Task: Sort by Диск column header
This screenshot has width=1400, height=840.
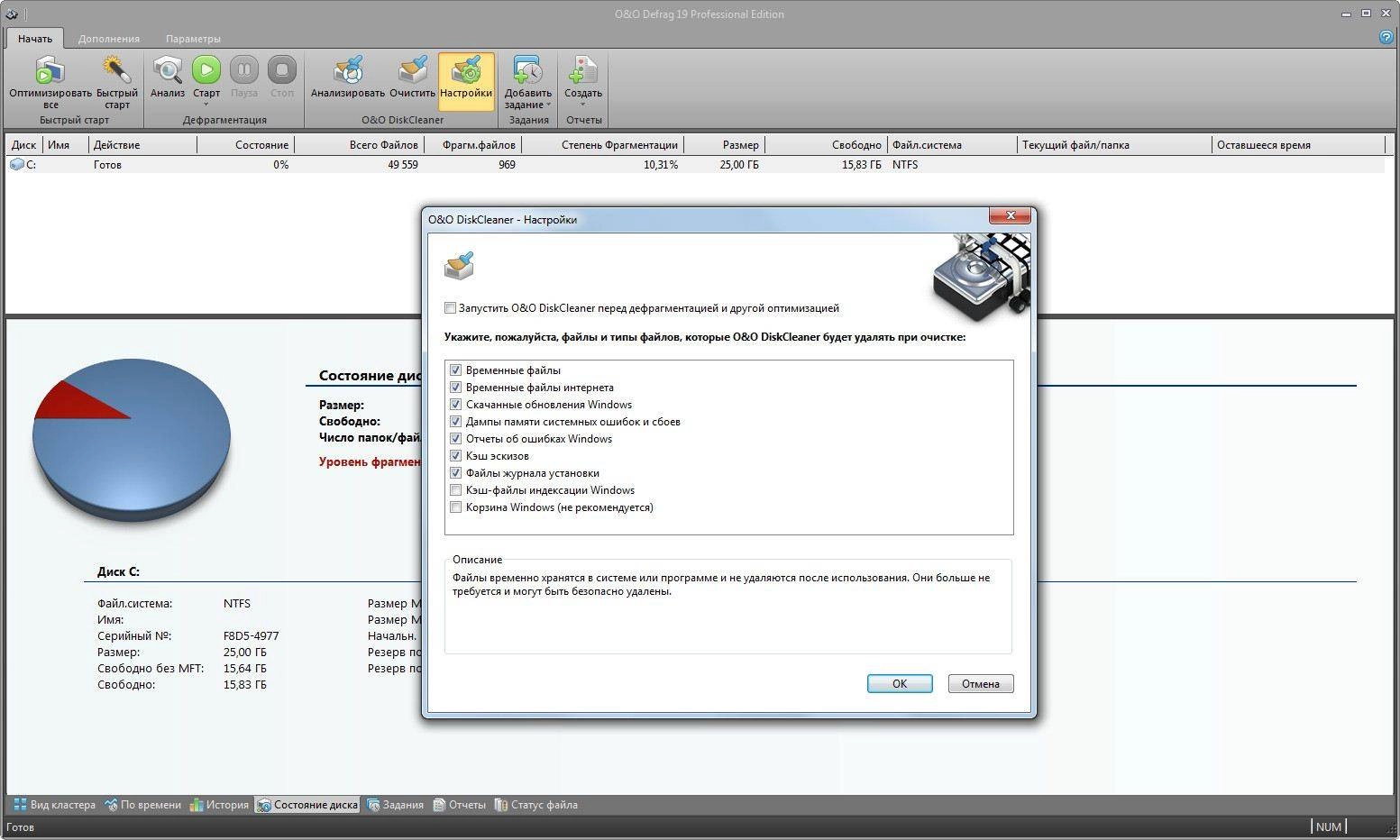Action: (x=24, y=145)
